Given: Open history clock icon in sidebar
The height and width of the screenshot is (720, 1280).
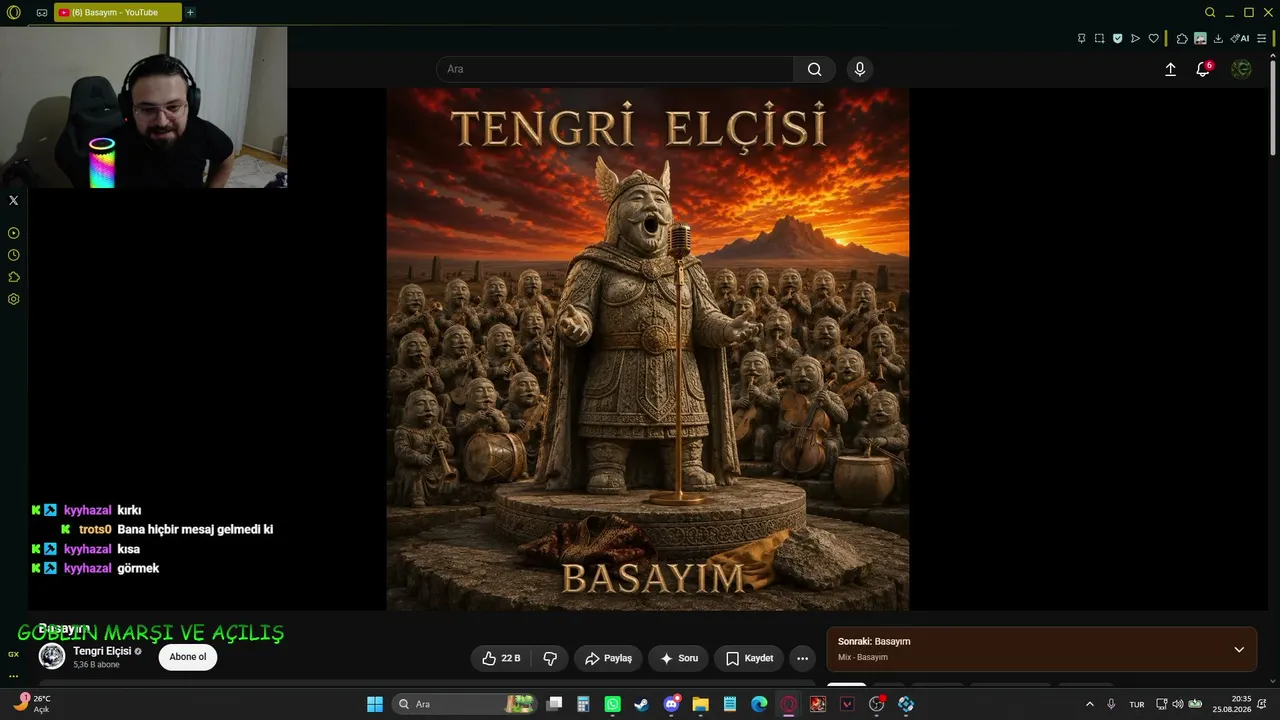Looking at the screenshot, I should click(14, 255).
